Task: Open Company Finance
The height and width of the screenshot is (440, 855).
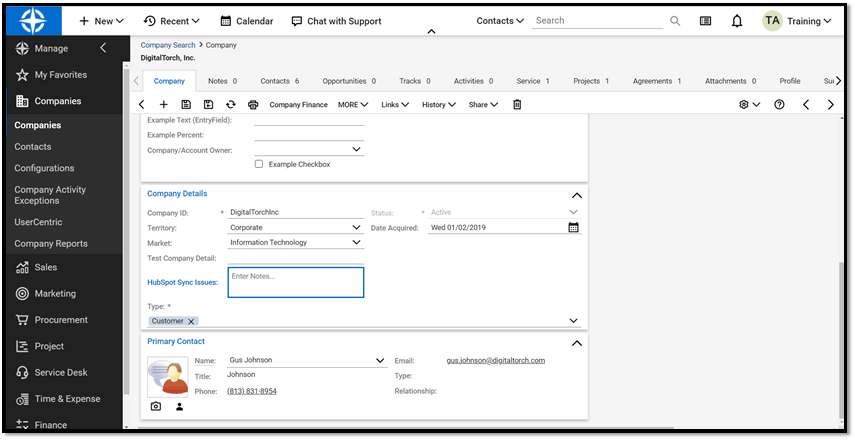Action: pyautogui.click(x=298, y=105)
